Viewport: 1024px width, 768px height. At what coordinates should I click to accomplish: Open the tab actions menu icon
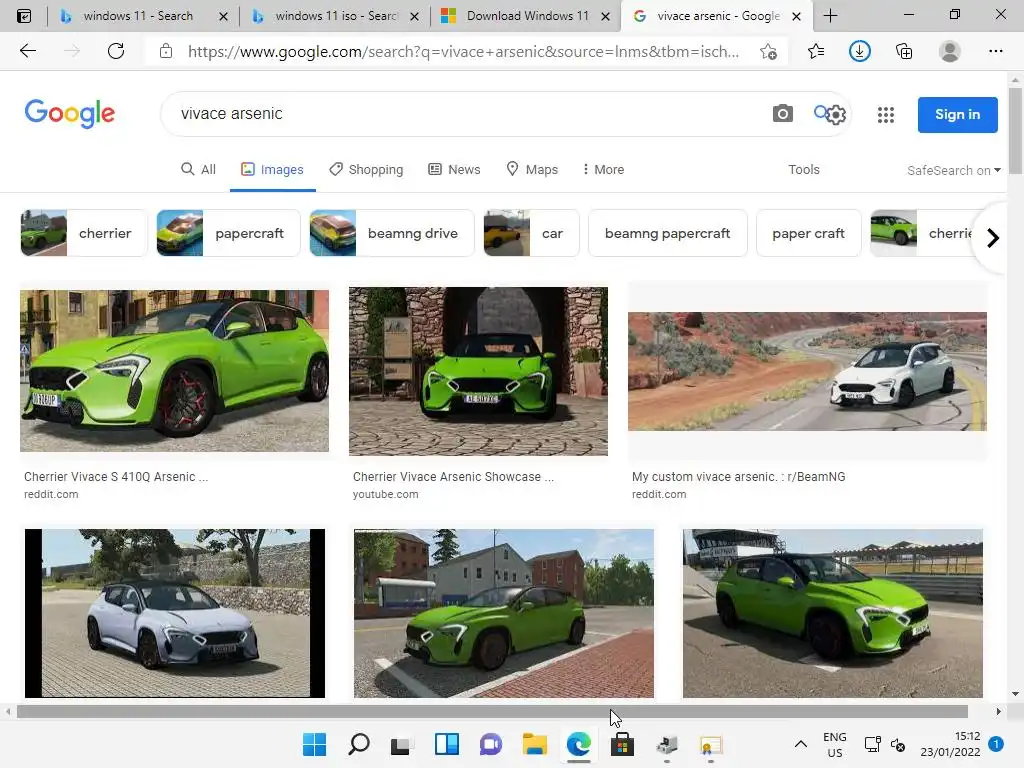pos(24,16)
